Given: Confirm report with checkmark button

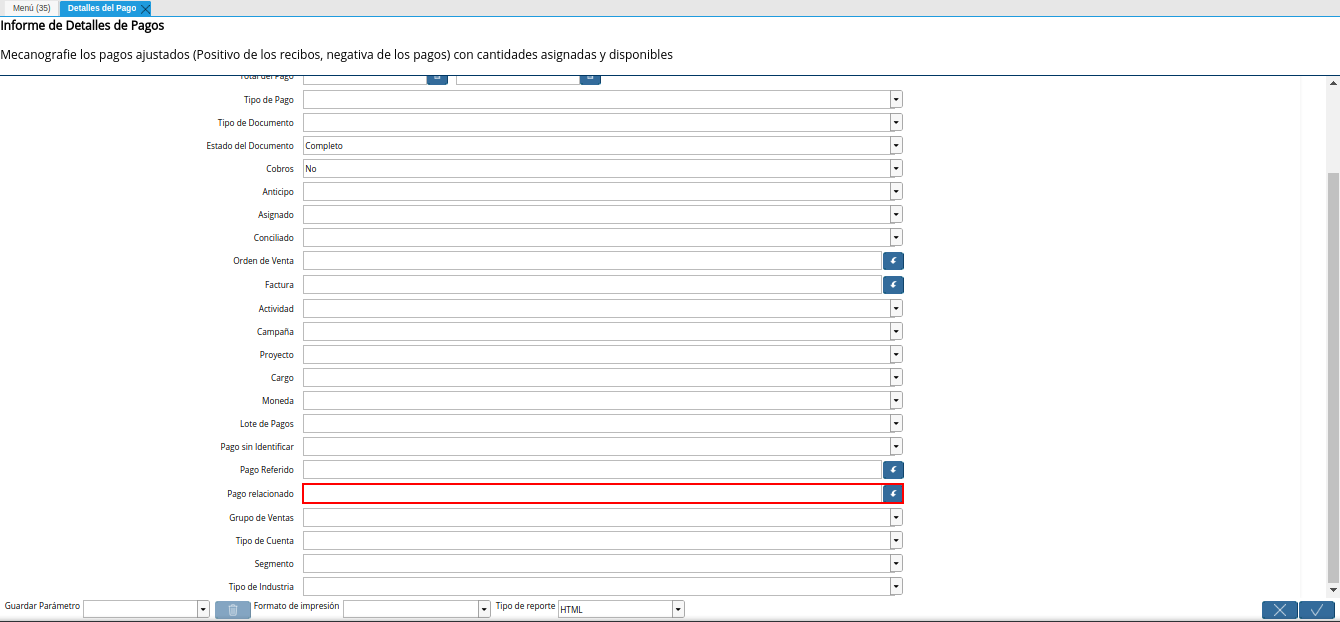Looking at the screenshot, I should (x=1317, y=610).
